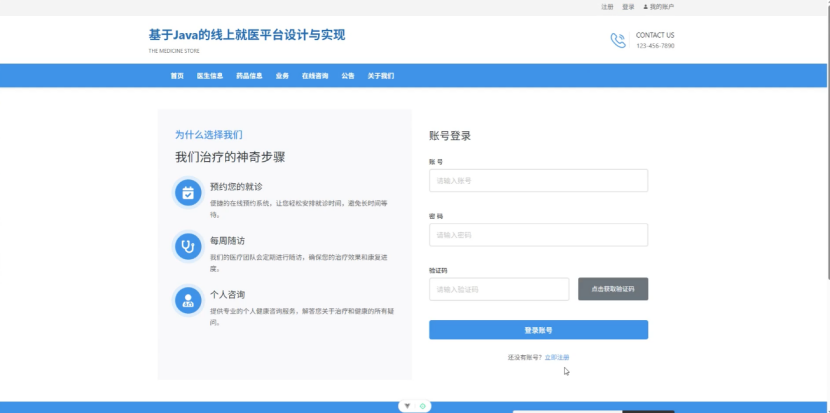Click the 为什么选择我们 heading
Image resolution: width=830 pixels, height=413 pixels.
[209, 135]
